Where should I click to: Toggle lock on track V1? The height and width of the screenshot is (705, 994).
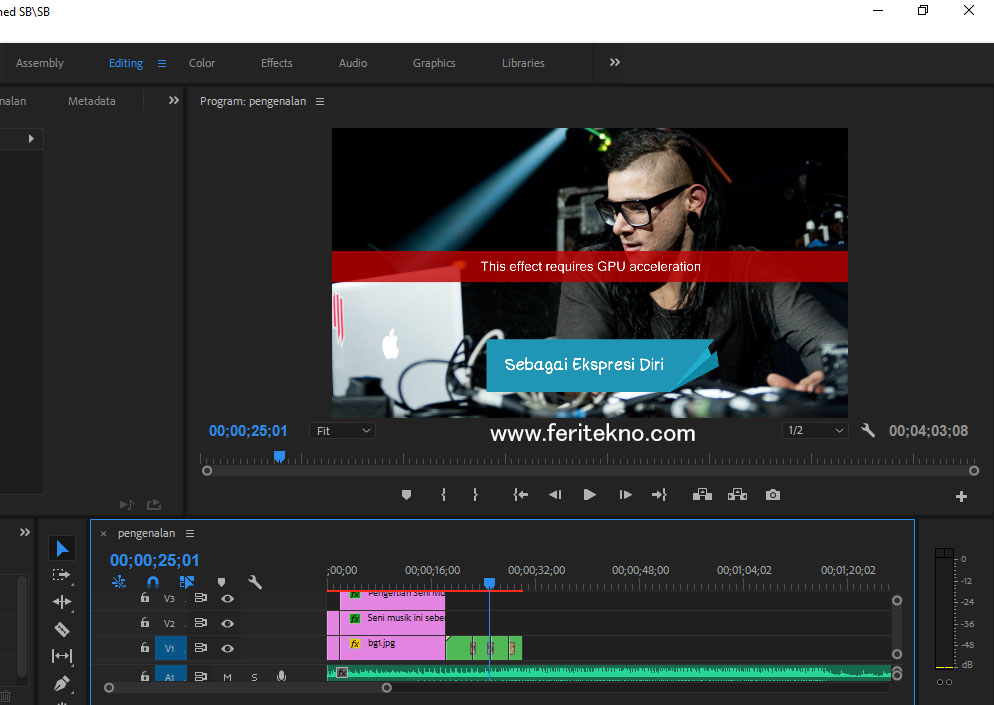tap(145, 647)
